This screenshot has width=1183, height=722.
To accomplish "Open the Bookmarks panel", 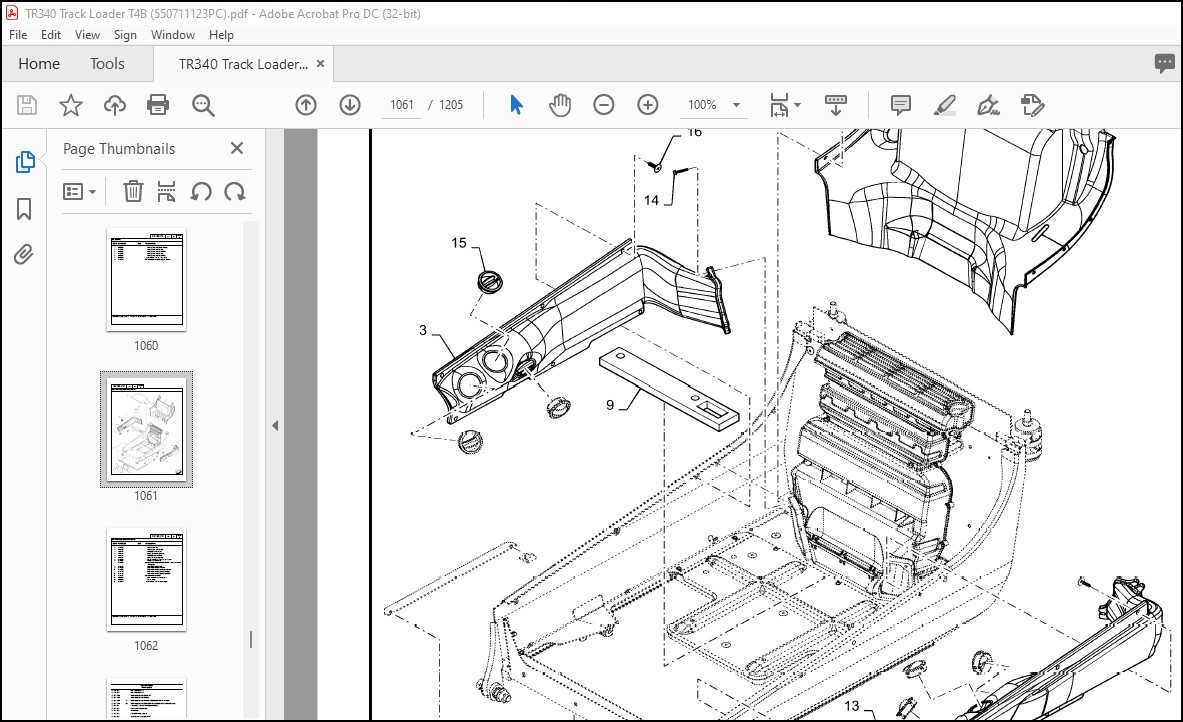I will 24,208.
